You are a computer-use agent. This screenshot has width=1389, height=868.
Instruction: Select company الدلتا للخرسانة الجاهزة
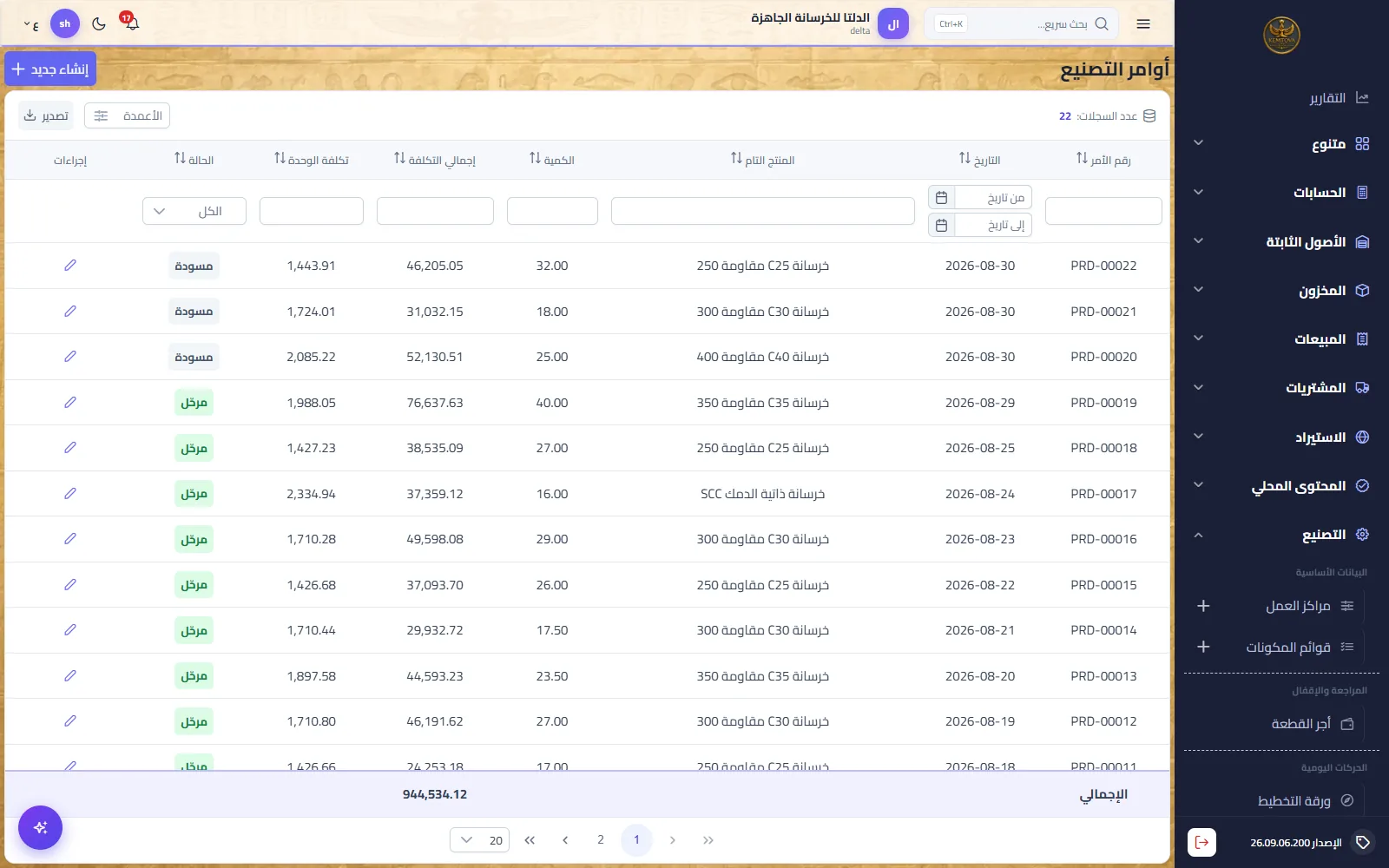829,23
